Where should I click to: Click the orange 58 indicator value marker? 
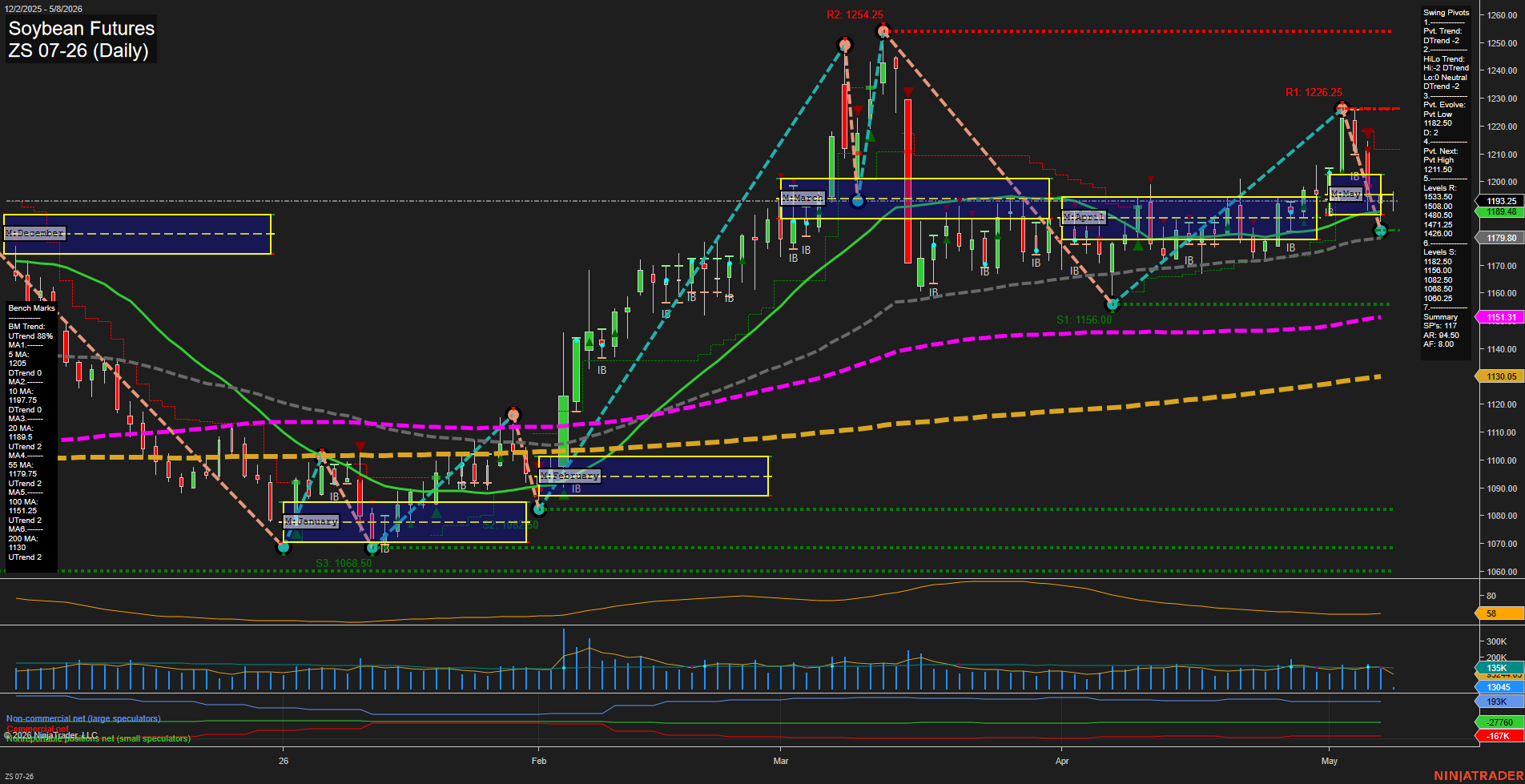pos(1500,613)
